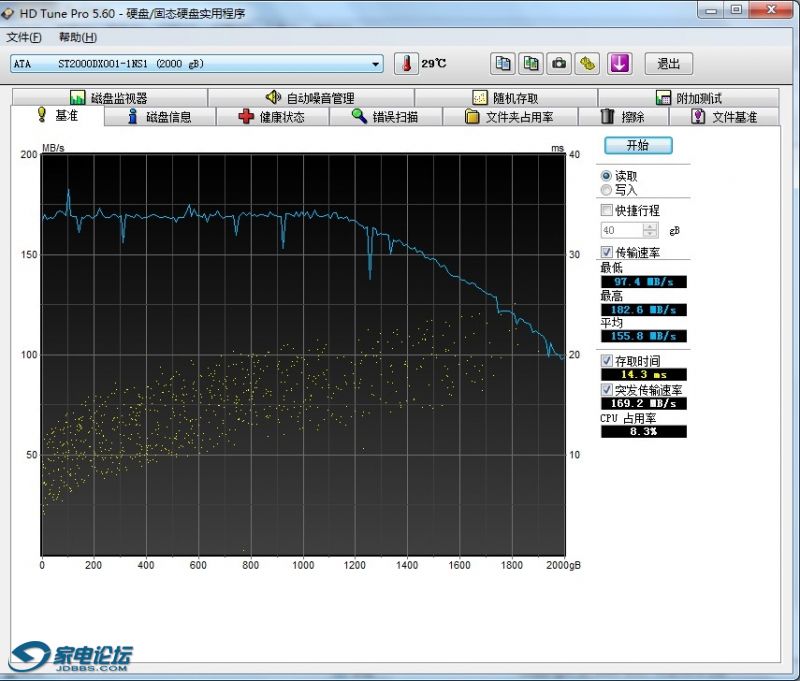
Task: Click the 退出 exit button
Action: (668, 64)
